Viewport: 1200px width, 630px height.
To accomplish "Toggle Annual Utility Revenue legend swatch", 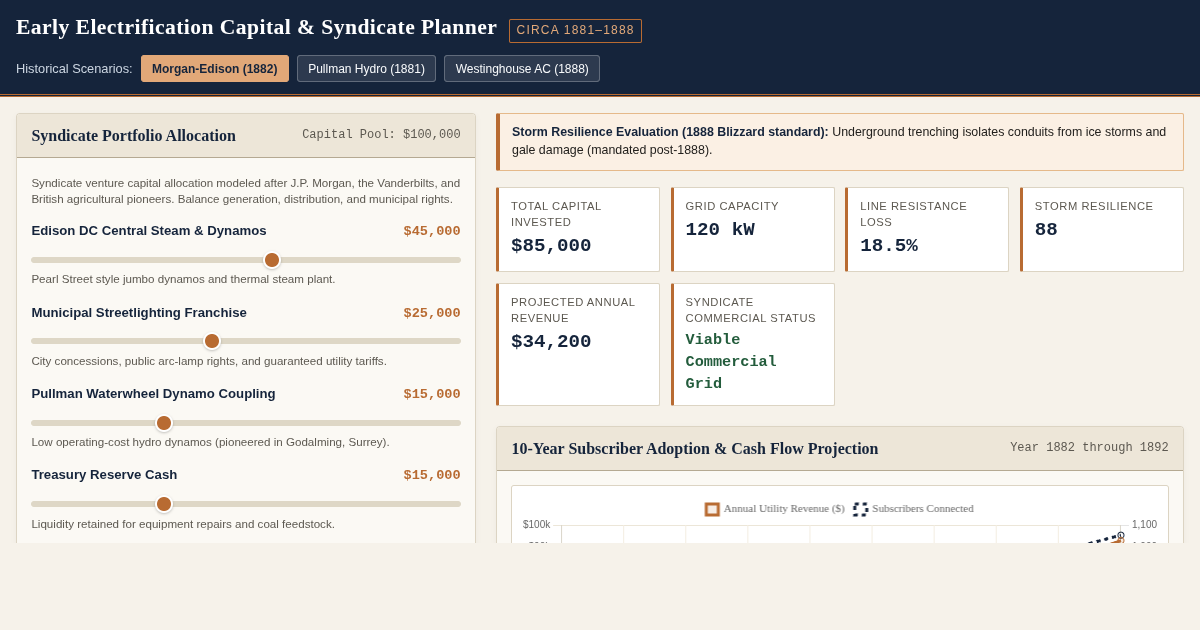I will click(712, 509).
